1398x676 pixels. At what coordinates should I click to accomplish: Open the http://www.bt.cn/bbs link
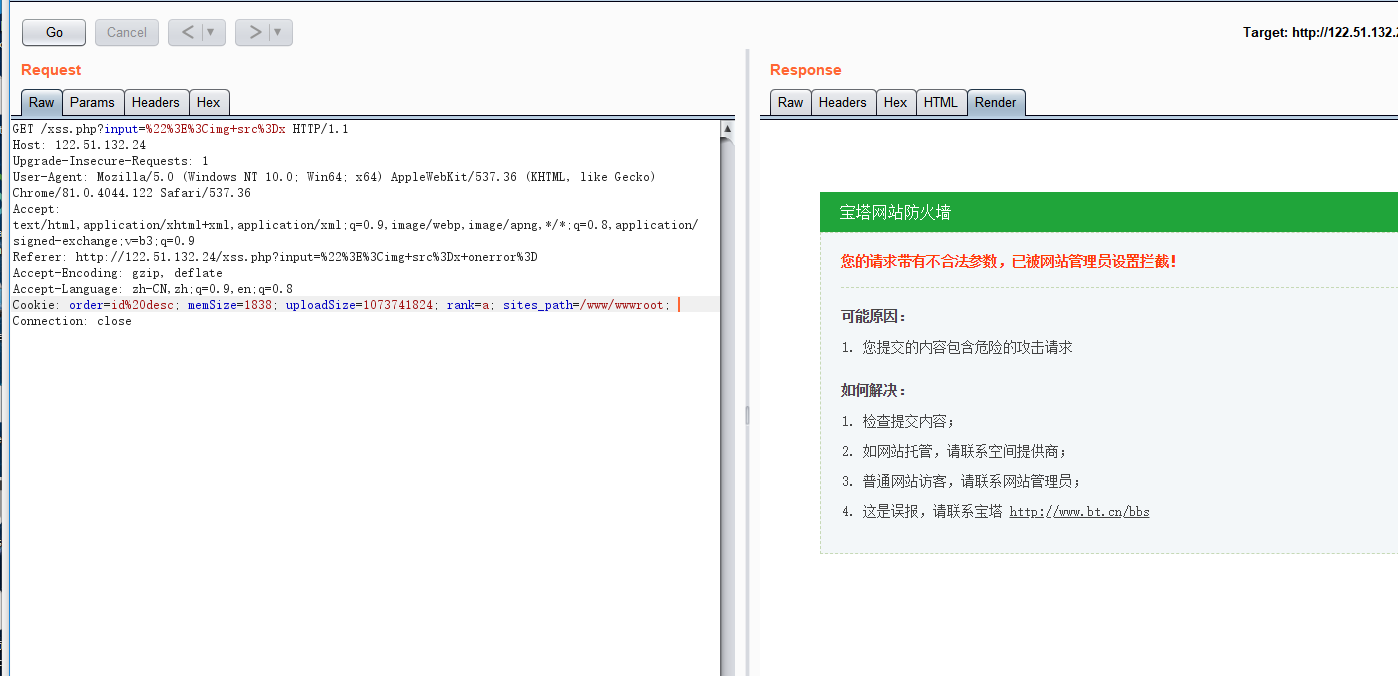point(1079,511)
